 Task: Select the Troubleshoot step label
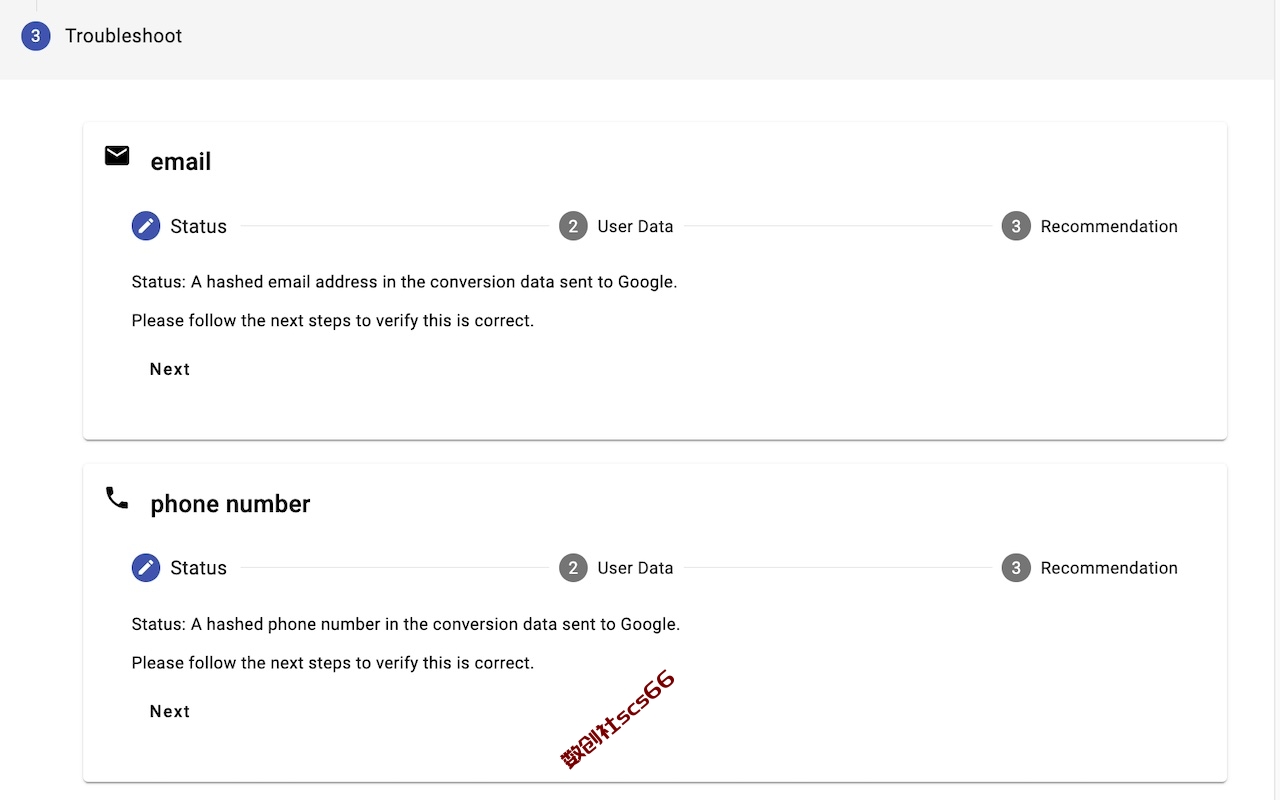point(123,36)
